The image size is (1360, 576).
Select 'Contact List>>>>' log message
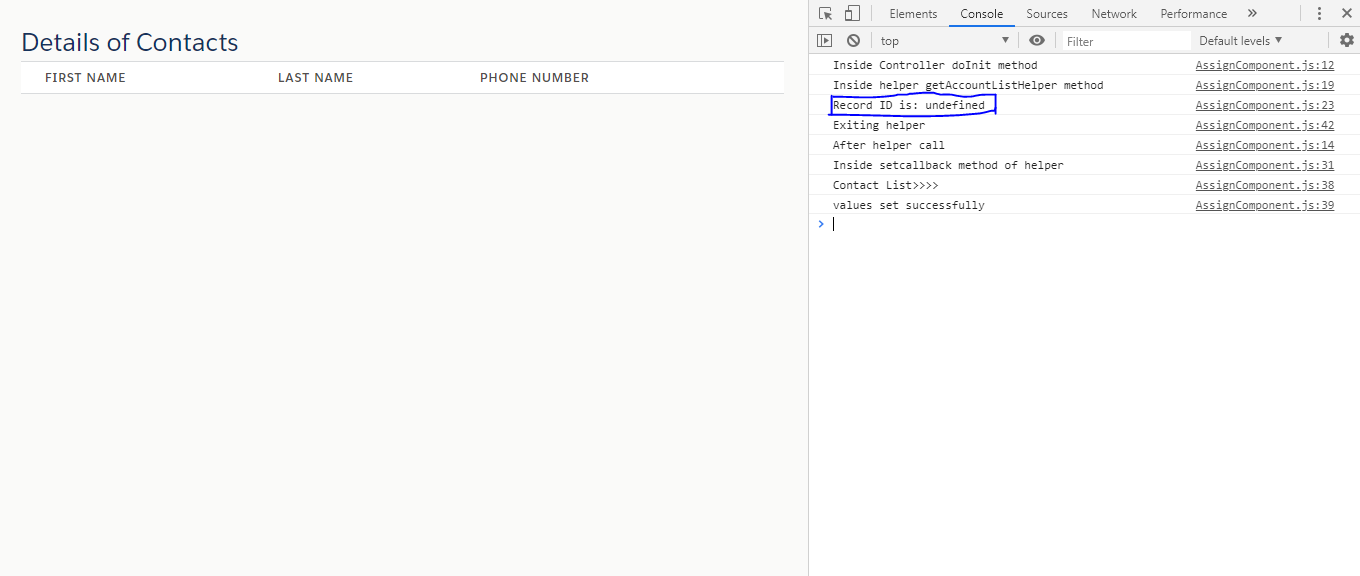(x=886, y=185)
